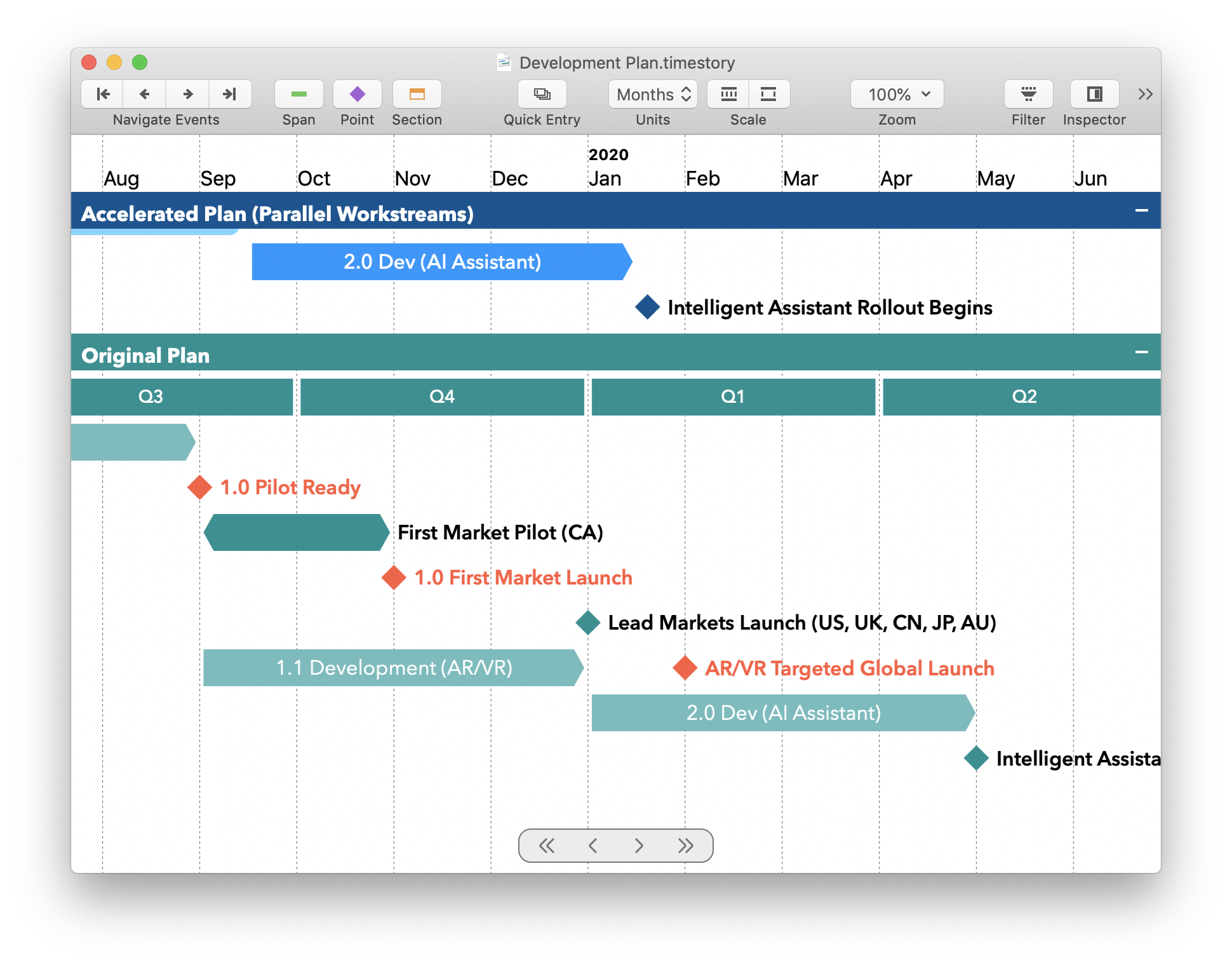Collapse the Original Plan section

[1143, 351]
